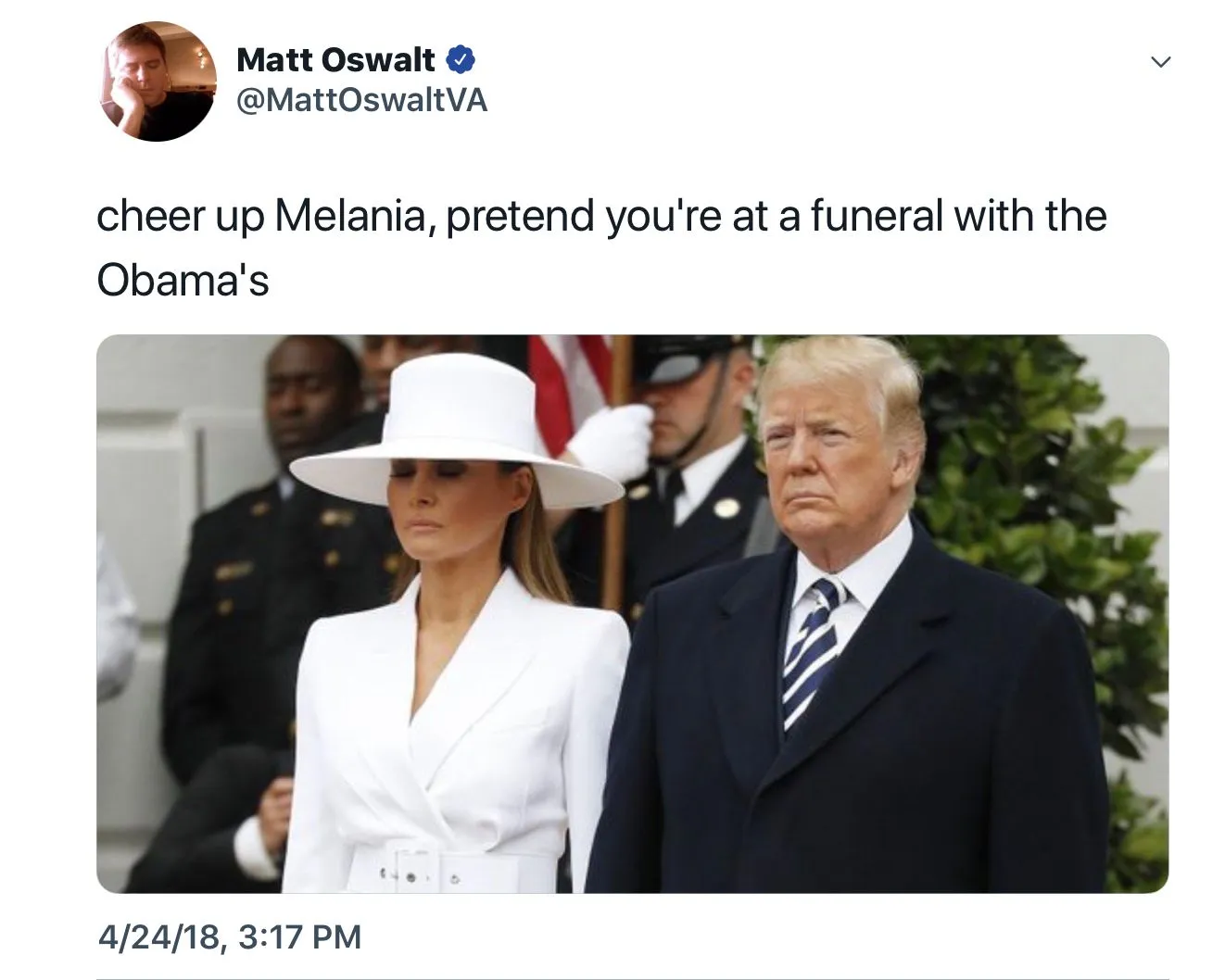This screenshot has height=980, width=1225.
Task: Click the @MattOswaltVA handle
Action: [361, 100]
